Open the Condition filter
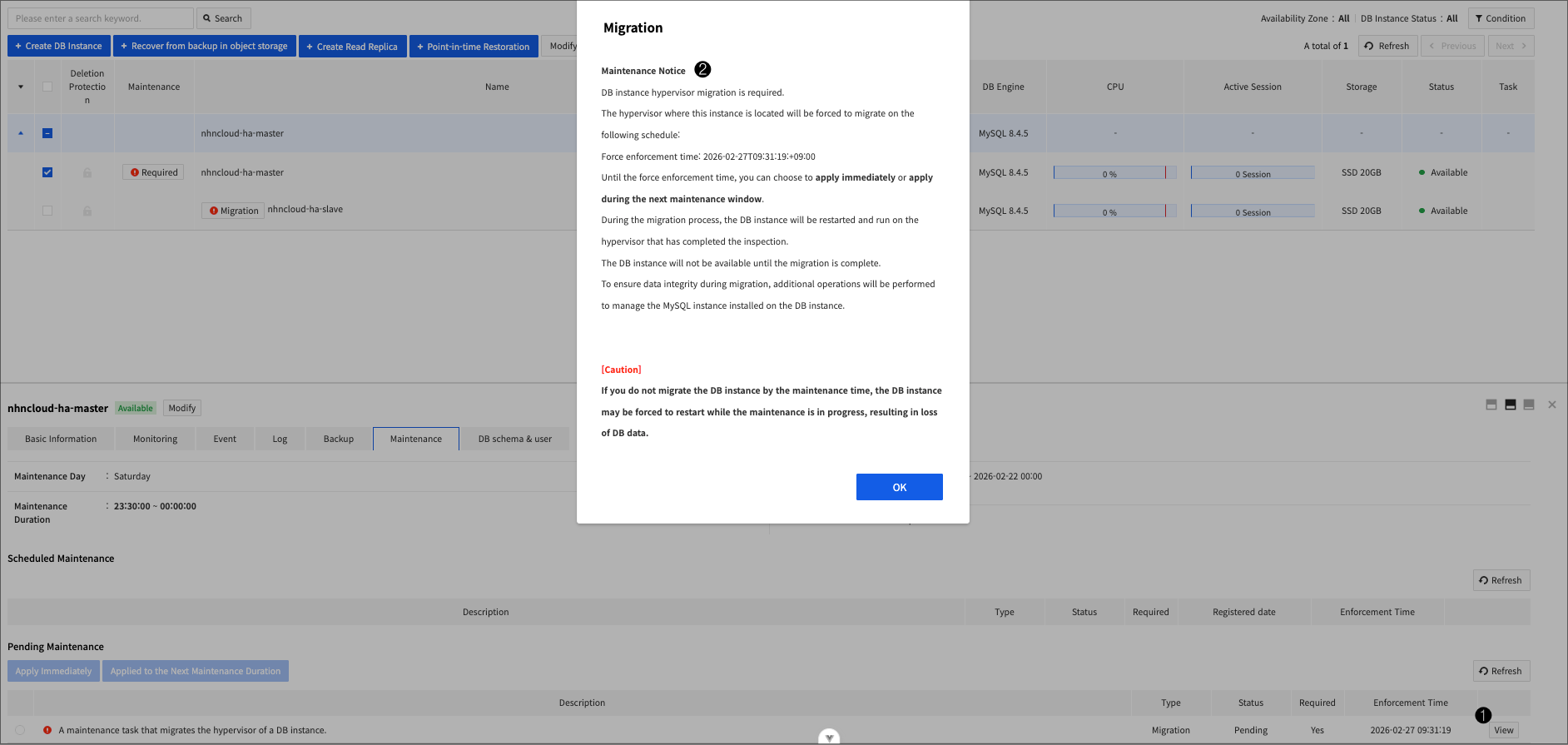 (1501, 18)
